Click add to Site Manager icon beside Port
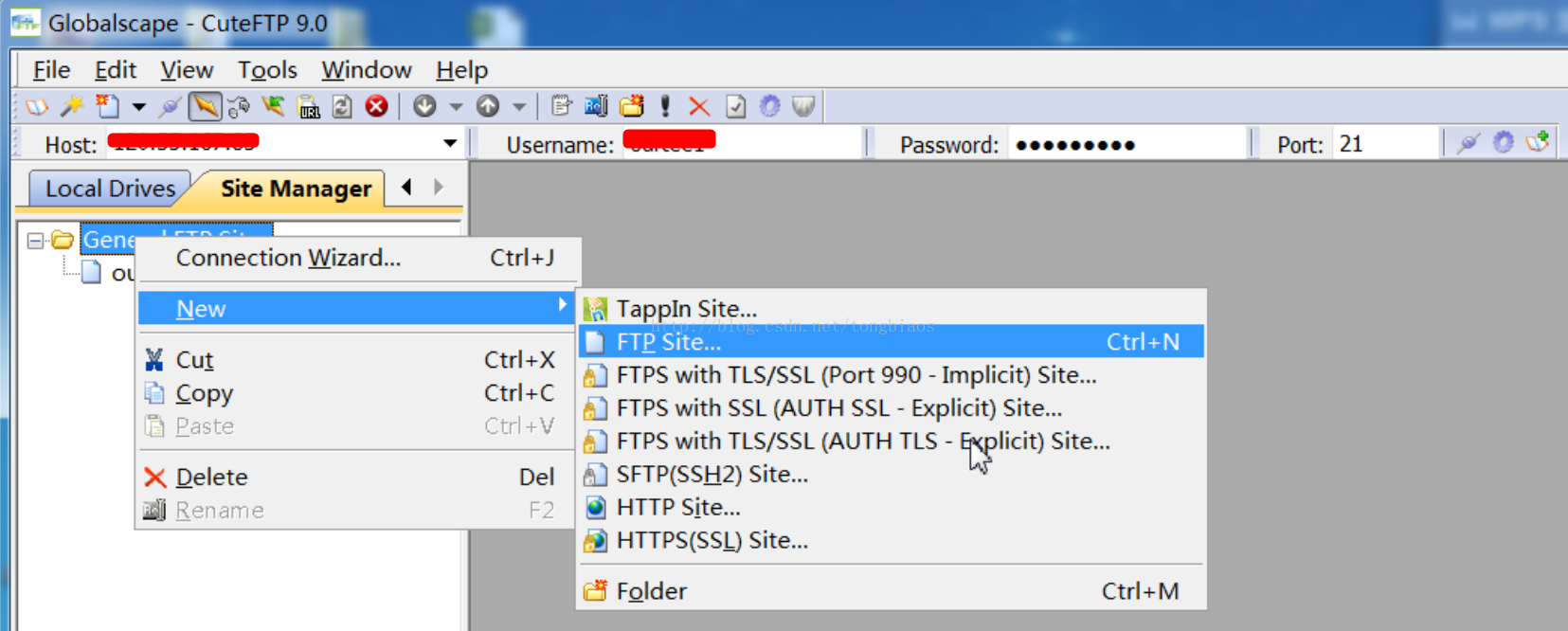1568x631 pixels. click(x=1538, y=143)
